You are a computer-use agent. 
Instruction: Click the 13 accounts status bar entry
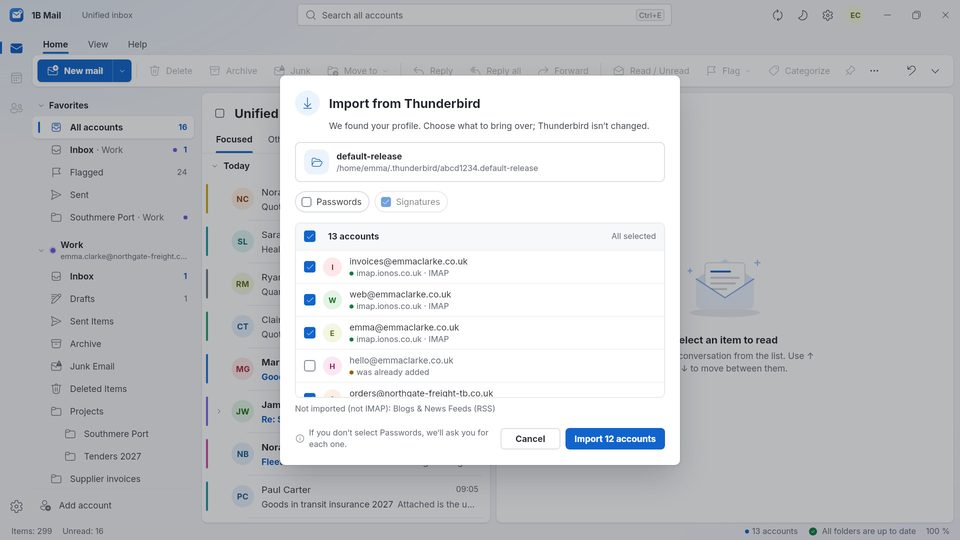(x=771, y=531)
